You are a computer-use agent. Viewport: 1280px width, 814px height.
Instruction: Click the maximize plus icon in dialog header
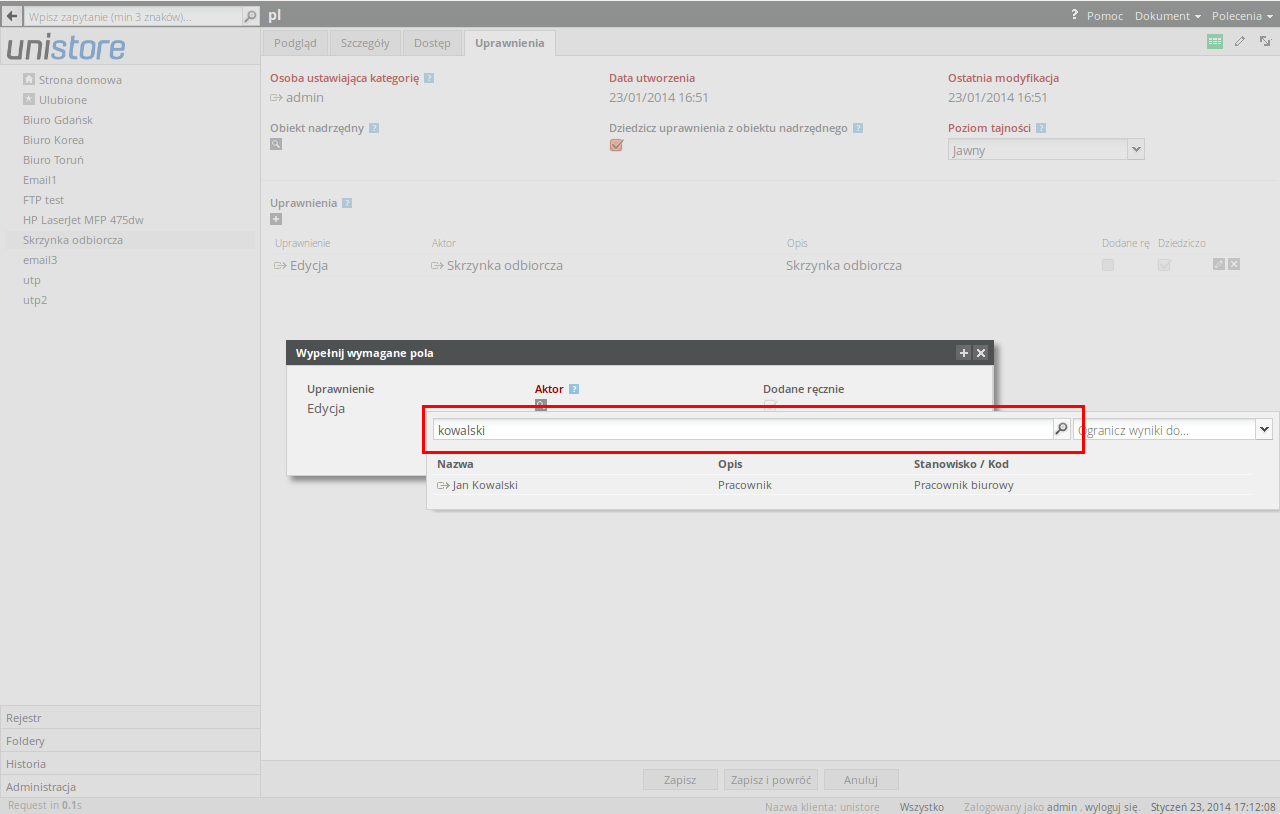pyautogui.click(x=964, y=353)
